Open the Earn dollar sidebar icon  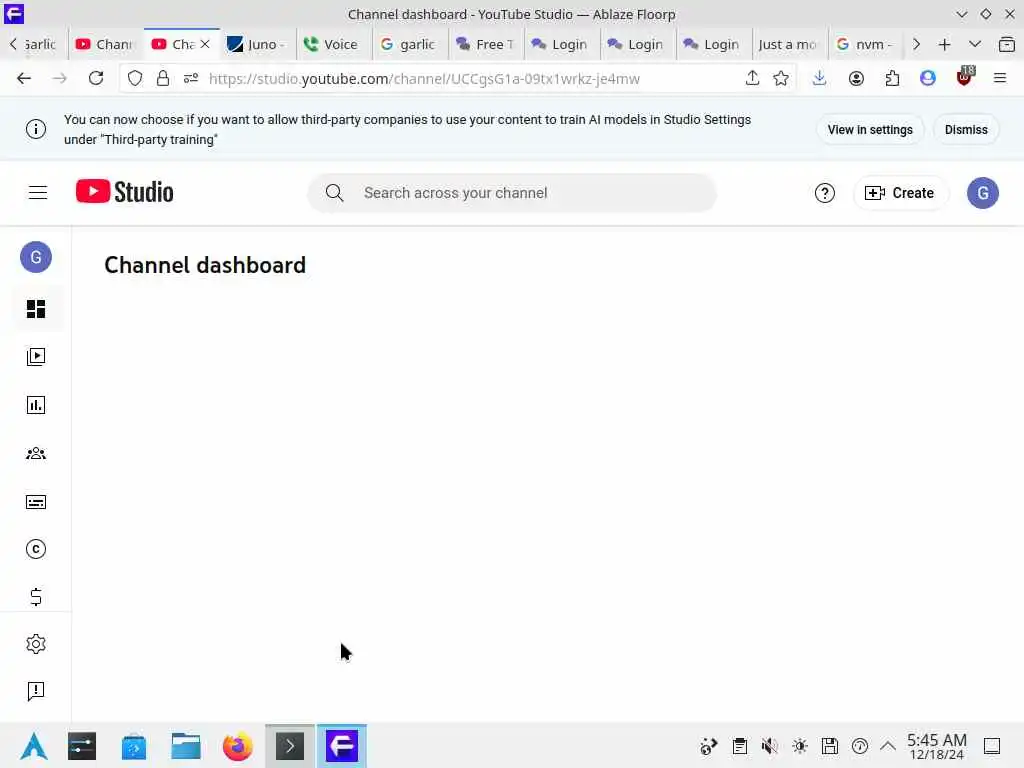[x=36, y=597]
